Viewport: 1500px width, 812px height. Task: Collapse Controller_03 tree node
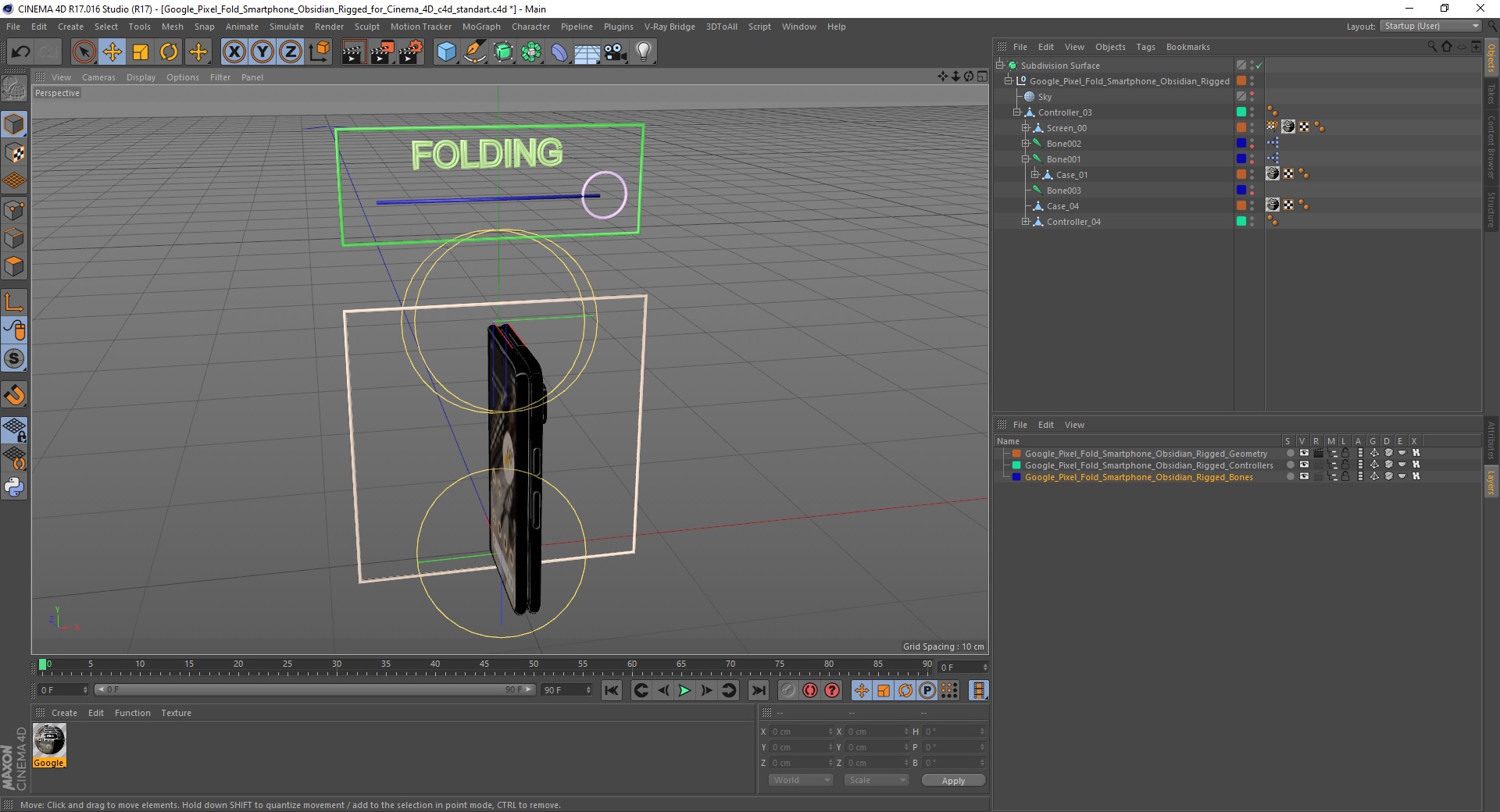pyautogui.click(x=1017, y=112)
